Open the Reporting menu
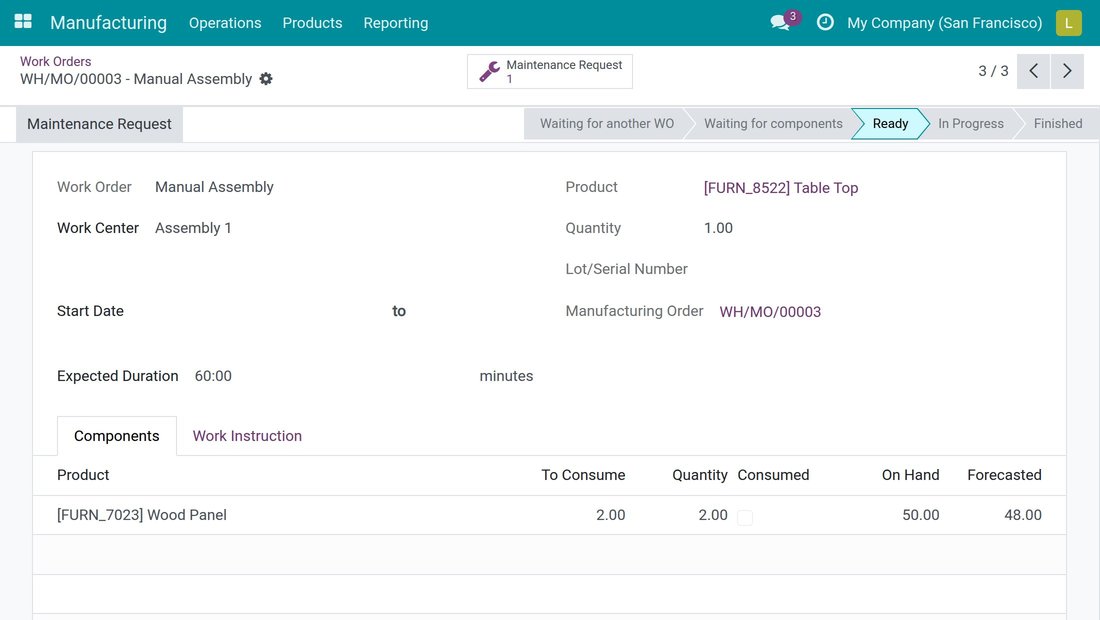 click(396, 22)
